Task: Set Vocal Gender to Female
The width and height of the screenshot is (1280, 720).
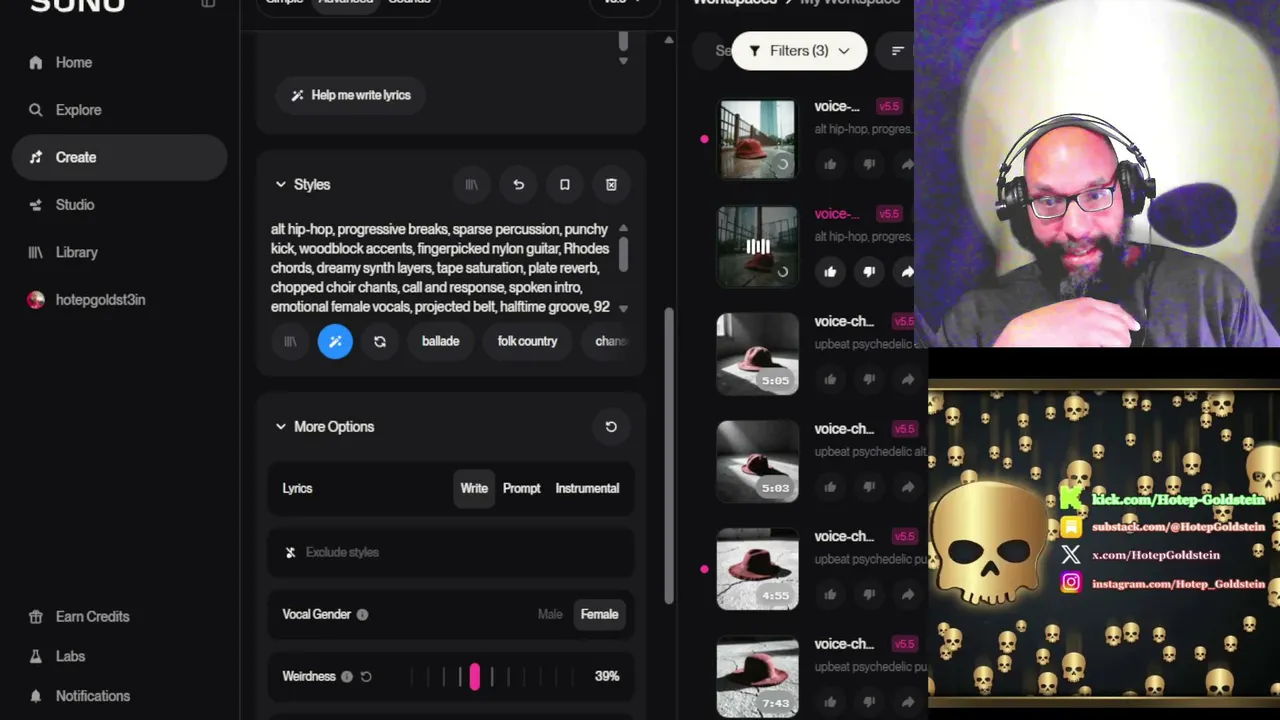Action: click(x=599, y=614)
